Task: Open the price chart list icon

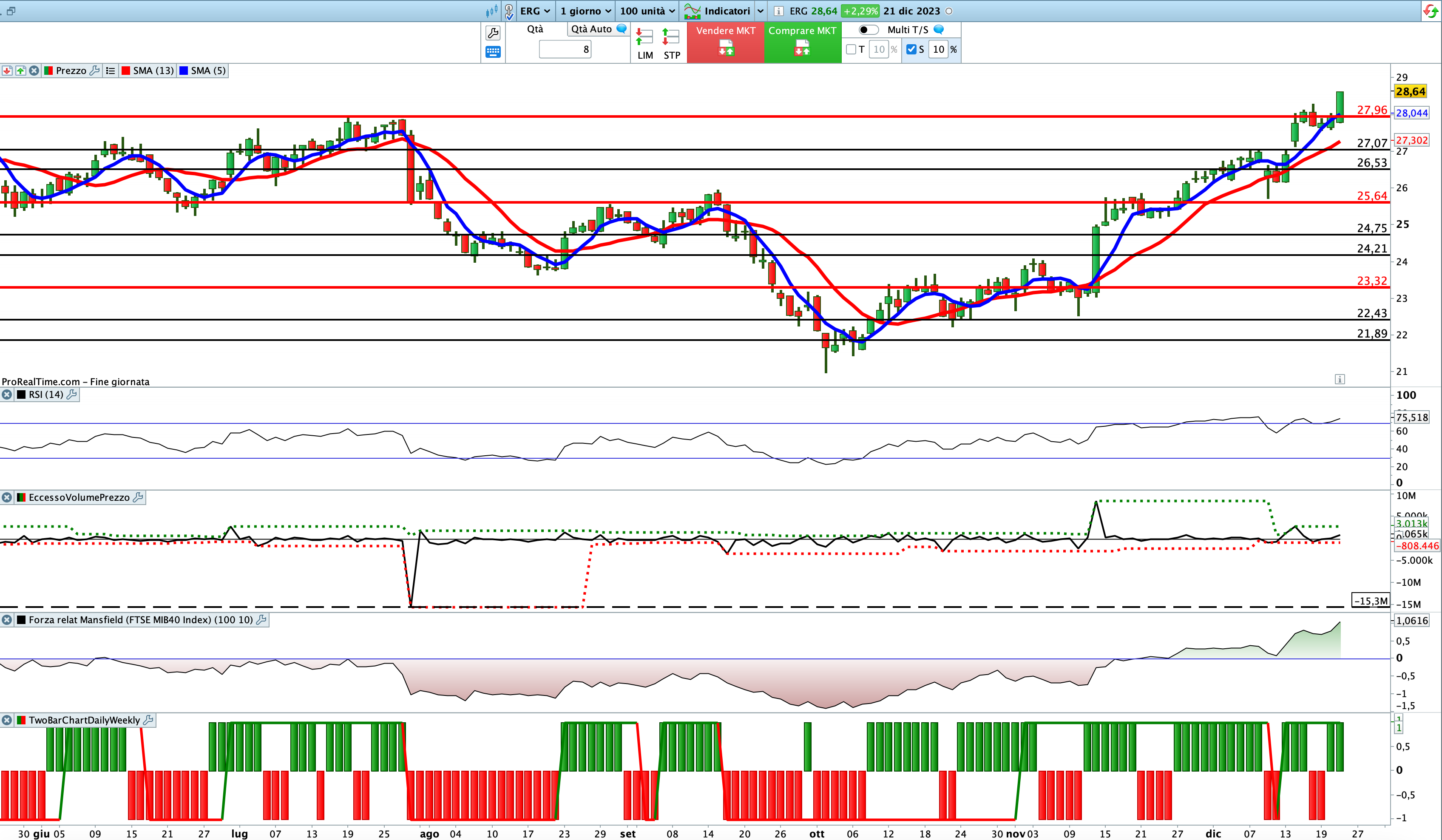Action: 111,71
